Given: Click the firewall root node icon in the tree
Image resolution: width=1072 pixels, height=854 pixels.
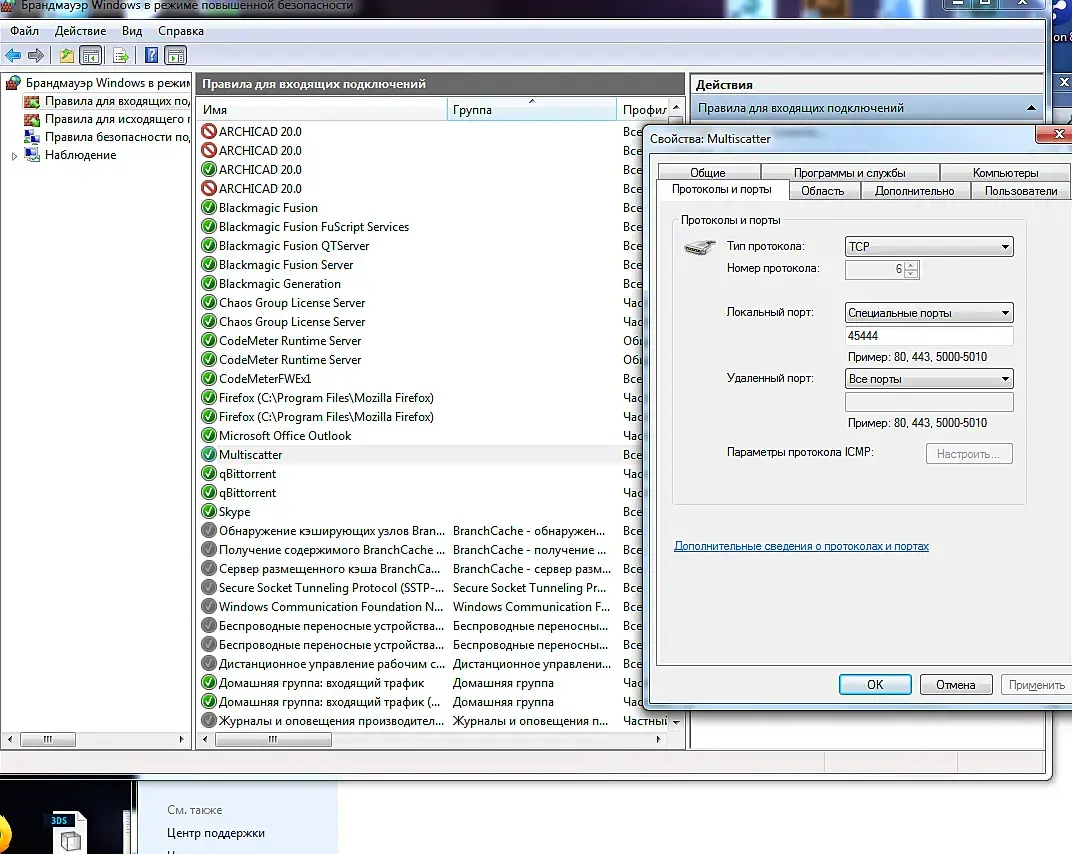Looking at the screenshot, I should [13, 83].
